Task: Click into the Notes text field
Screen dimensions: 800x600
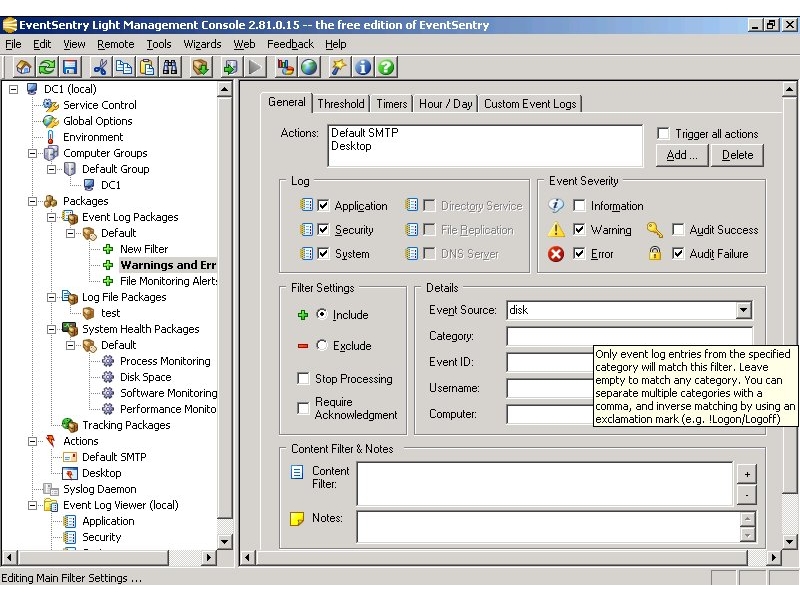Action: click(x=549, y=527)
